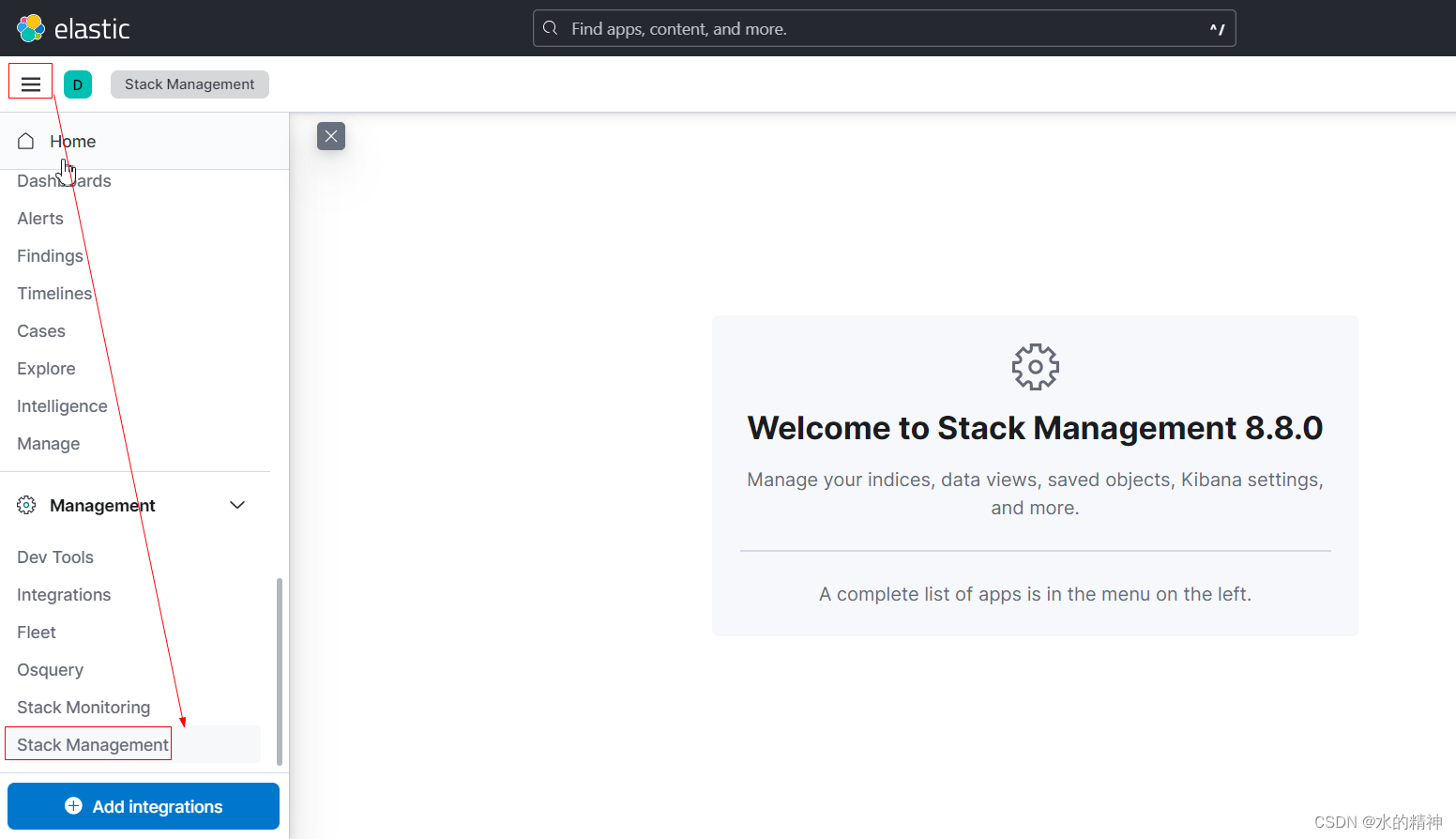
Task: Open the Fleet page
Action: click(x=36, y=632)
